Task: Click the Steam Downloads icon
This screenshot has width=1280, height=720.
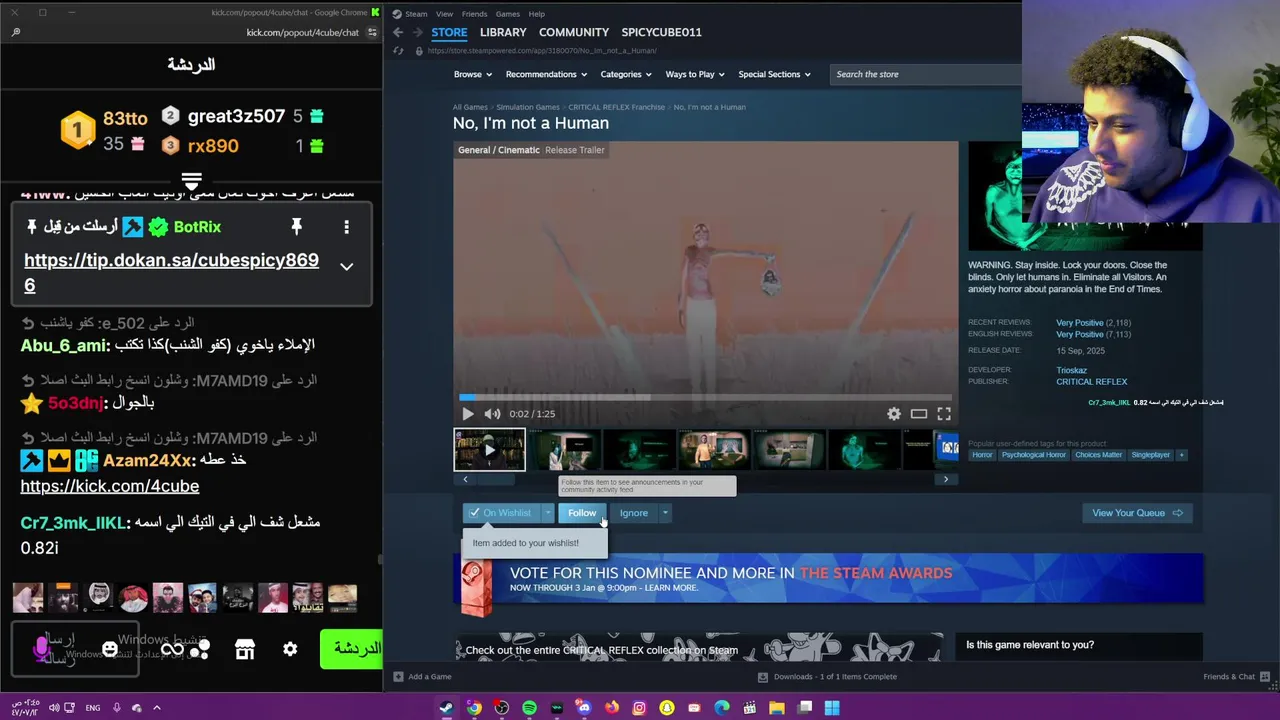Action: 763,677
